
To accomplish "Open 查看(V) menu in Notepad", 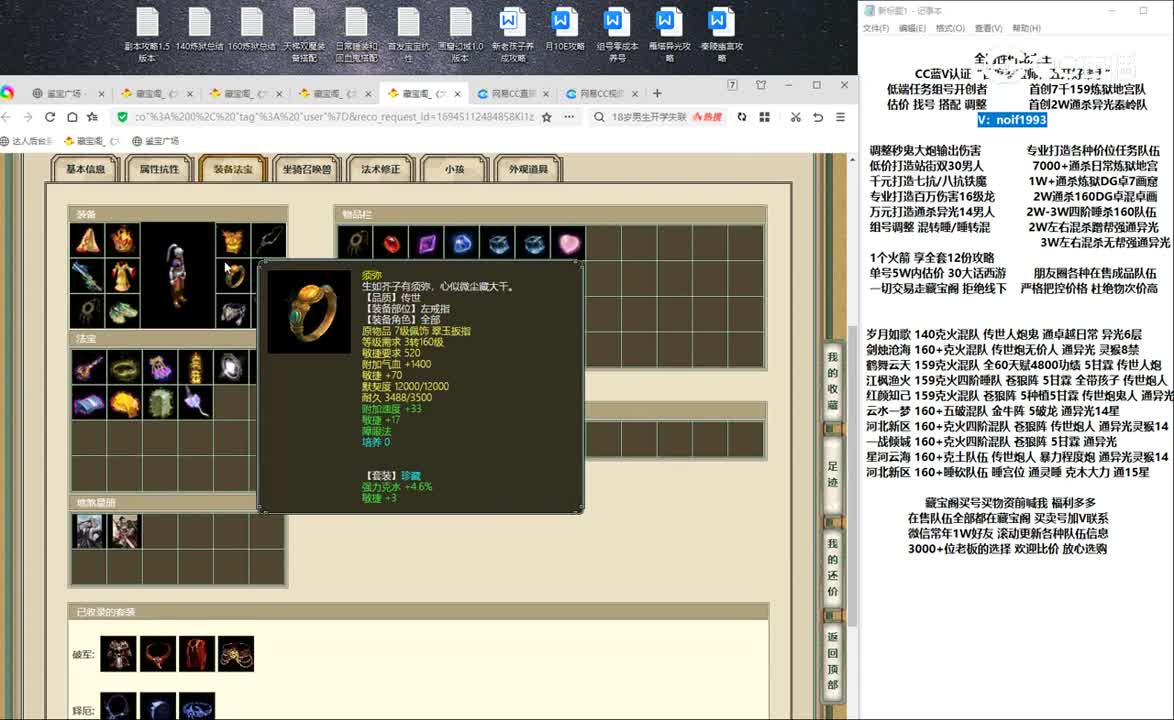I will (988, 28).
